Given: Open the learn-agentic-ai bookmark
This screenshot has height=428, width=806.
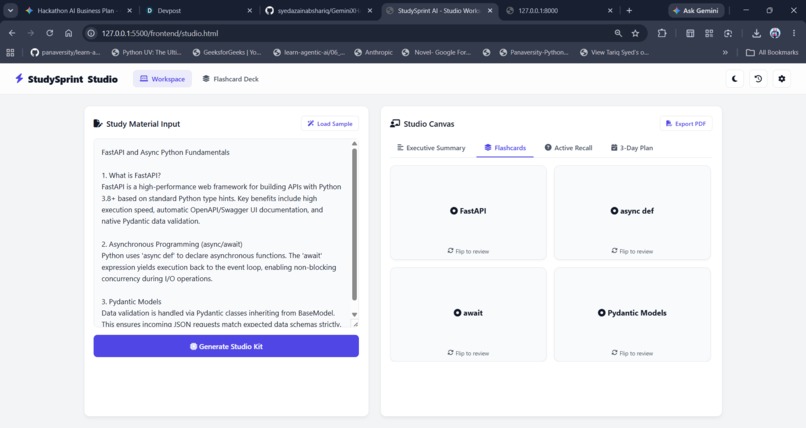Looking at the screenshot, I should point(309,52).
